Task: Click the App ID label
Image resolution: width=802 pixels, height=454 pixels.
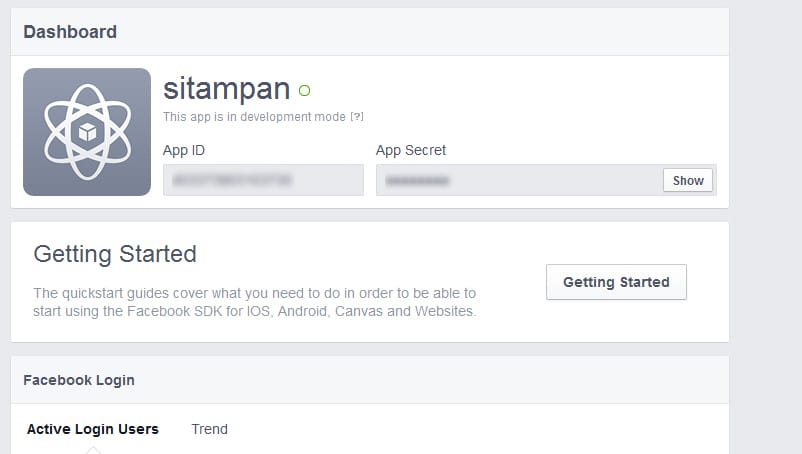Action: tap(184, 150)
